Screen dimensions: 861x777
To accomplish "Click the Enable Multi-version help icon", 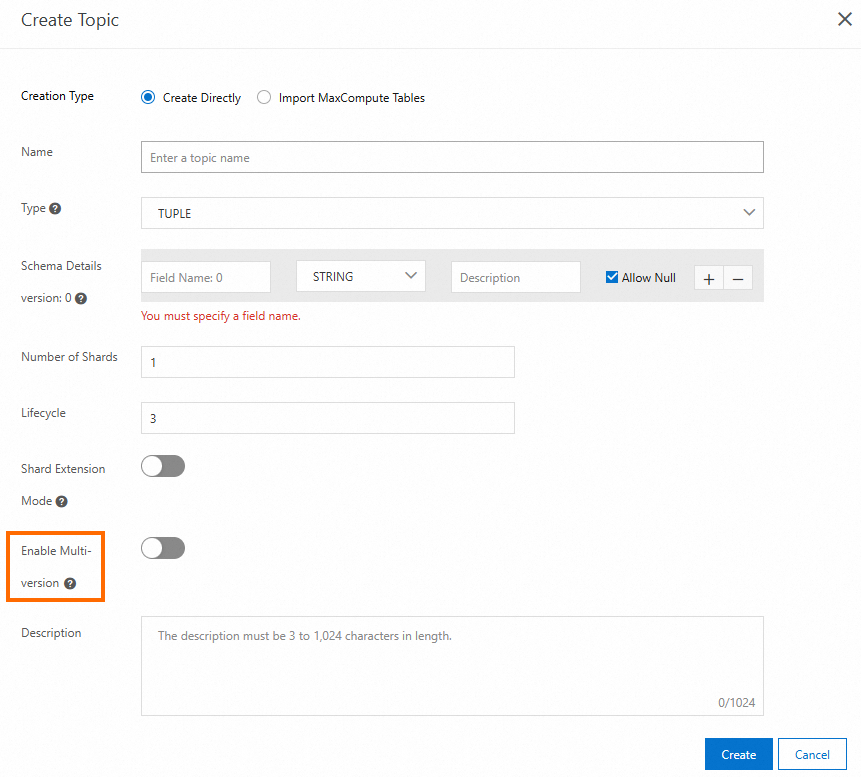I will tap(70, 583).
